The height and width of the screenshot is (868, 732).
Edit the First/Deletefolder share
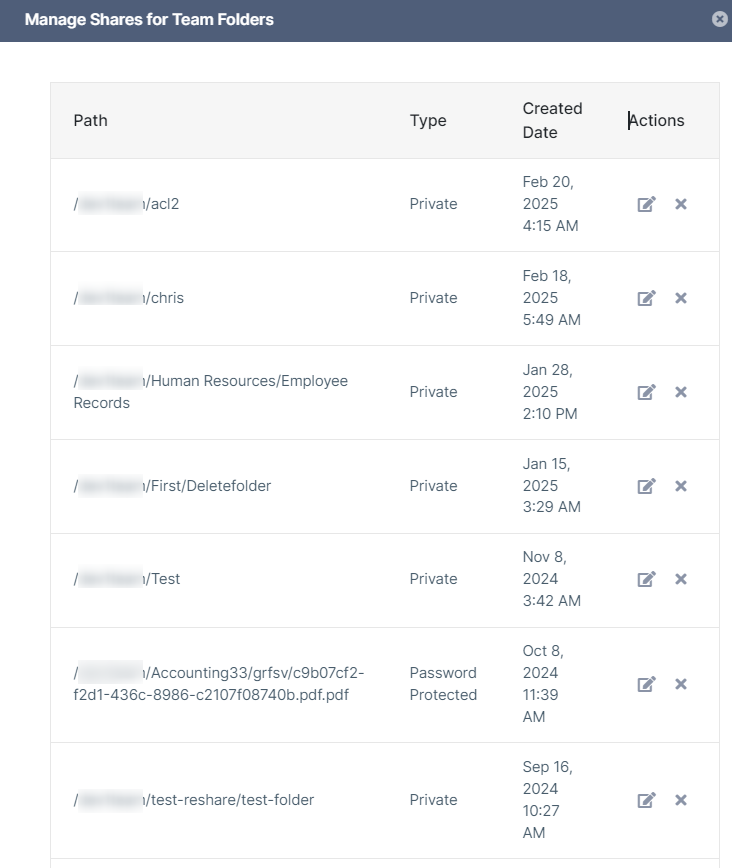pos(647,486)
